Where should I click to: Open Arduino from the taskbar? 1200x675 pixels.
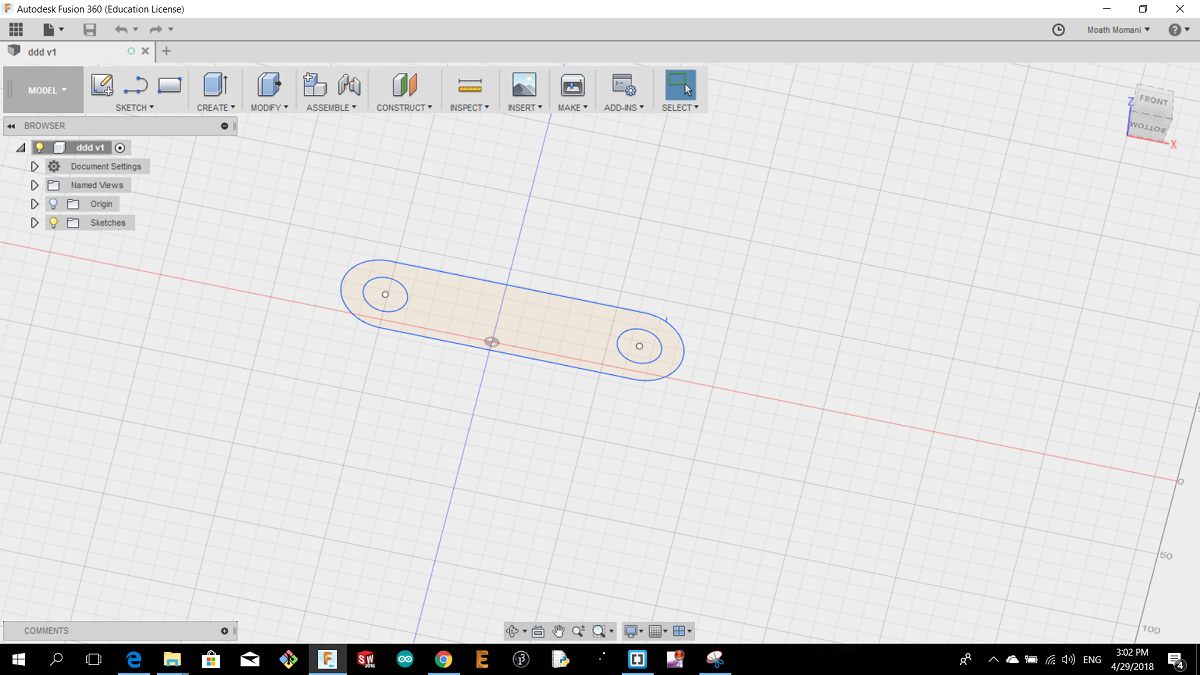(x=405, y=659)
